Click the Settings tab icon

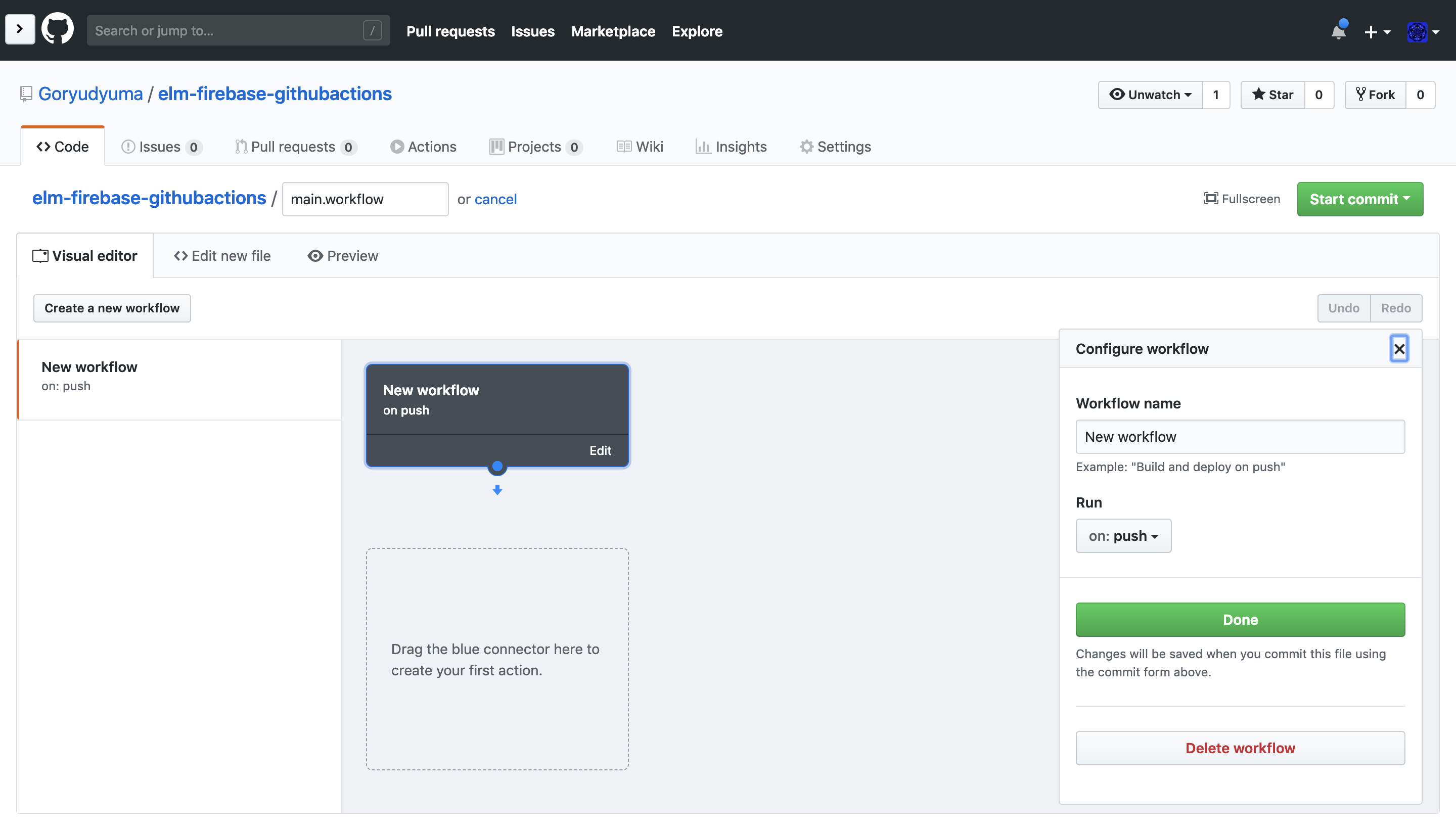tap(807, 146)
